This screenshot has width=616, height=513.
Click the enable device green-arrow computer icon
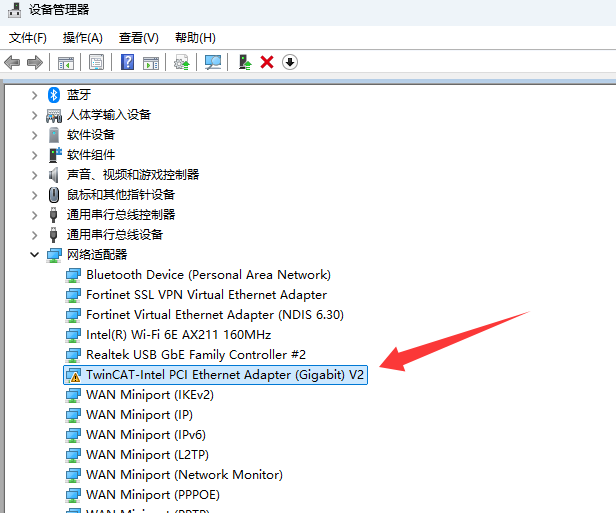pos(244,62)
